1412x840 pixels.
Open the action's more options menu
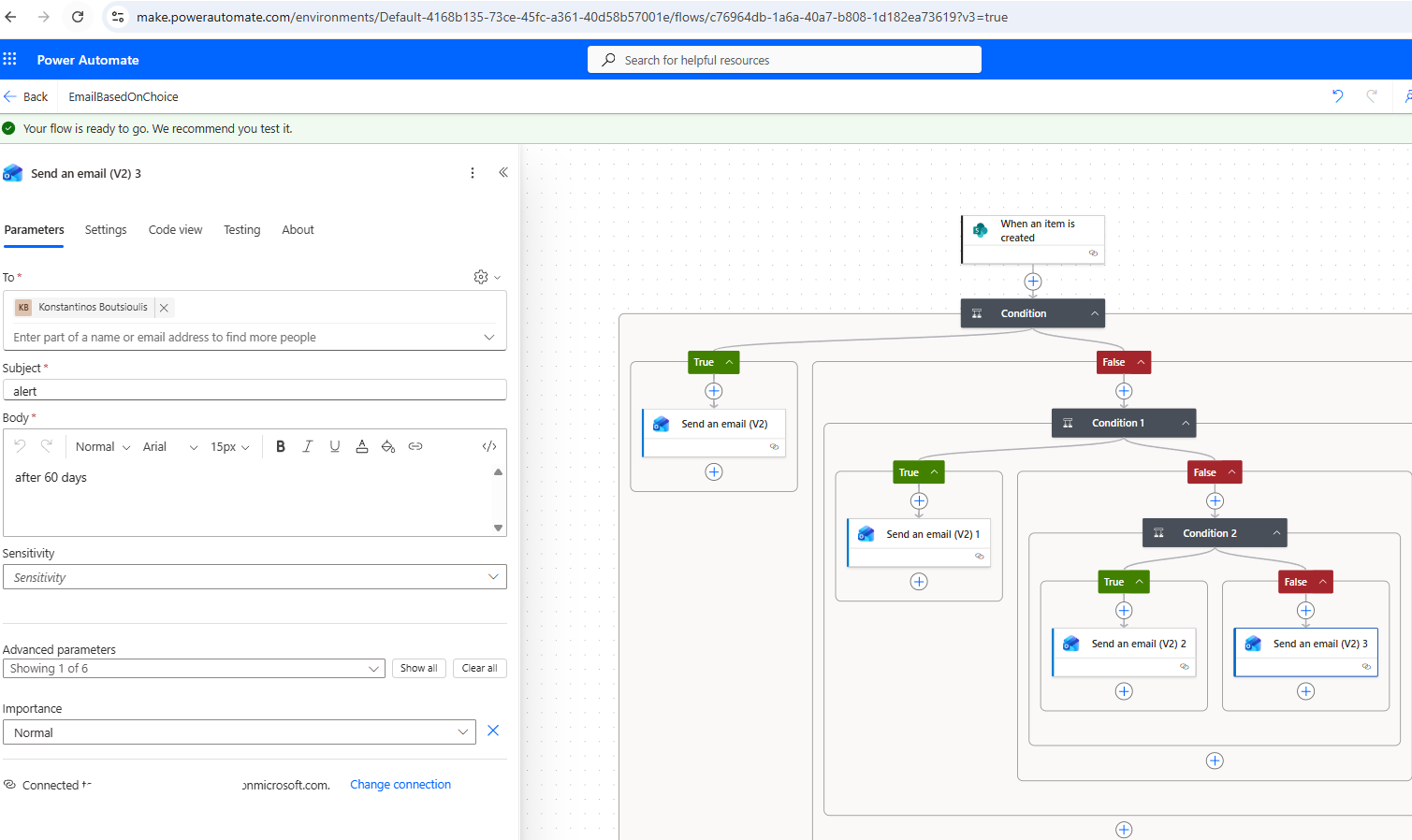click(473, 173)
